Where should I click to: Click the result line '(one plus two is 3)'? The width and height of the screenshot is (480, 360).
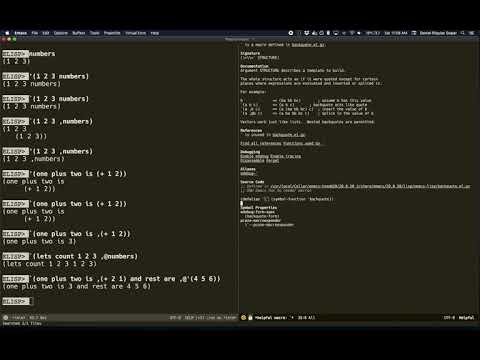39,241
